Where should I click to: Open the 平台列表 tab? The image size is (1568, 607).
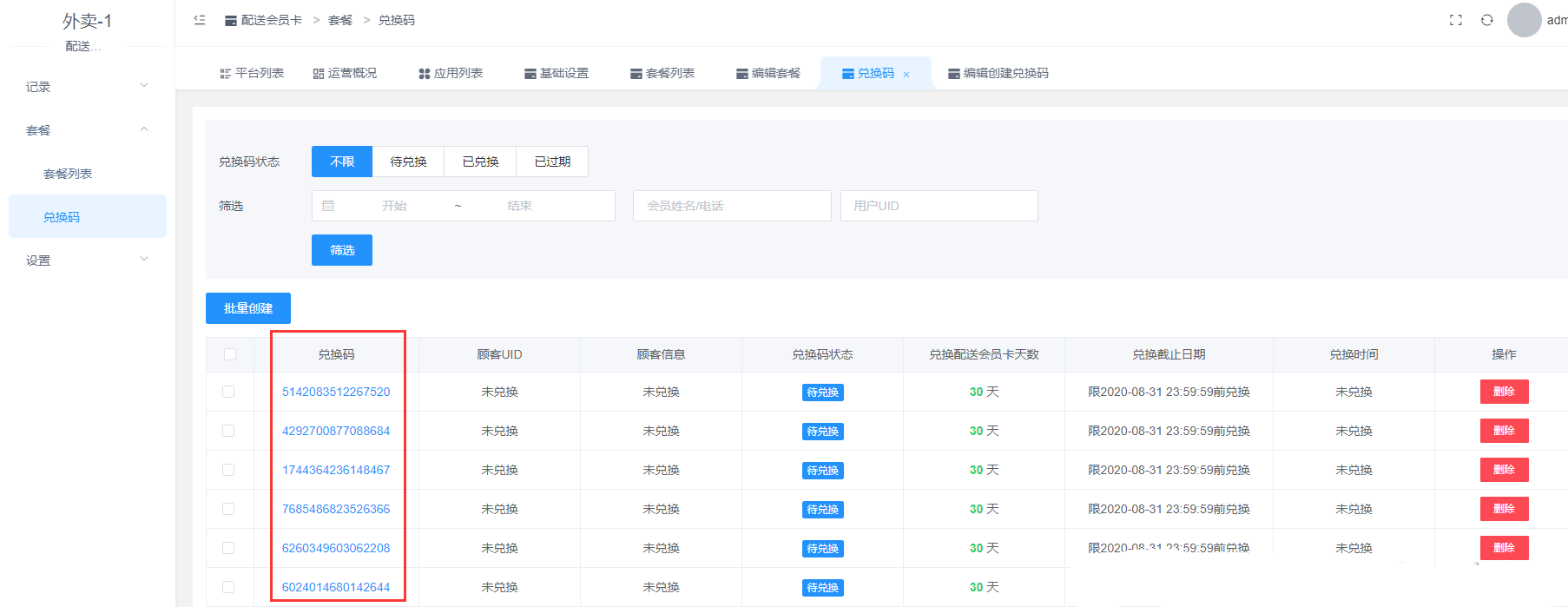(x=252, y=73)
